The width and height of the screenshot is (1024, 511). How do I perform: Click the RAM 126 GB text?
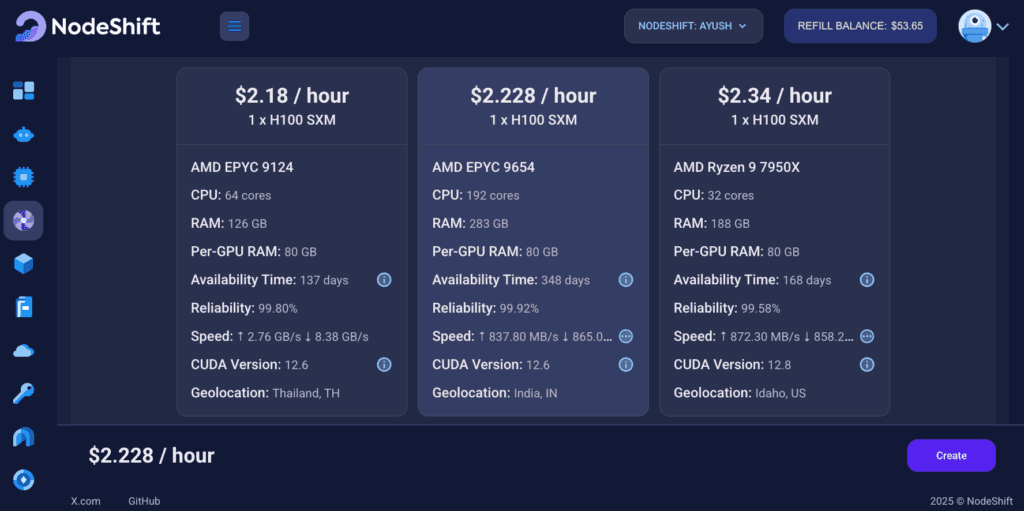(x=229, y=223)
